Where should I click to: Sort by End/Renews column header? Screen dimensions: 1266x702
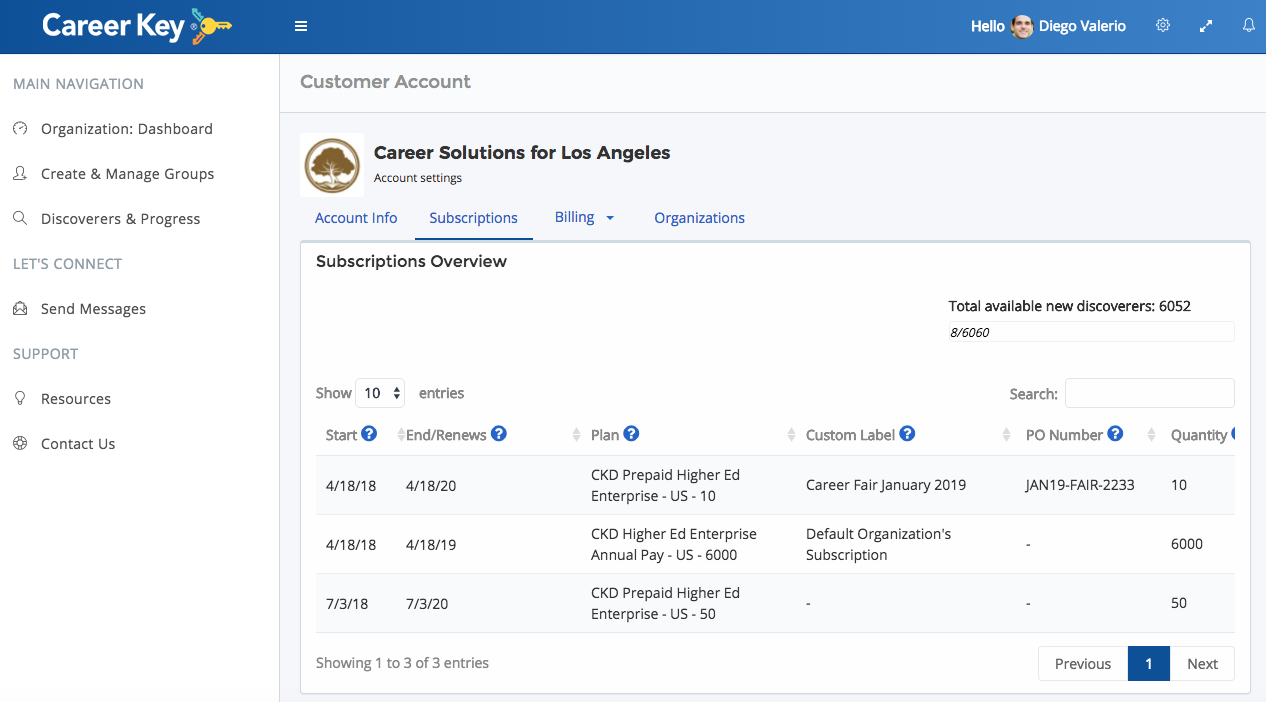coord(446,435)
